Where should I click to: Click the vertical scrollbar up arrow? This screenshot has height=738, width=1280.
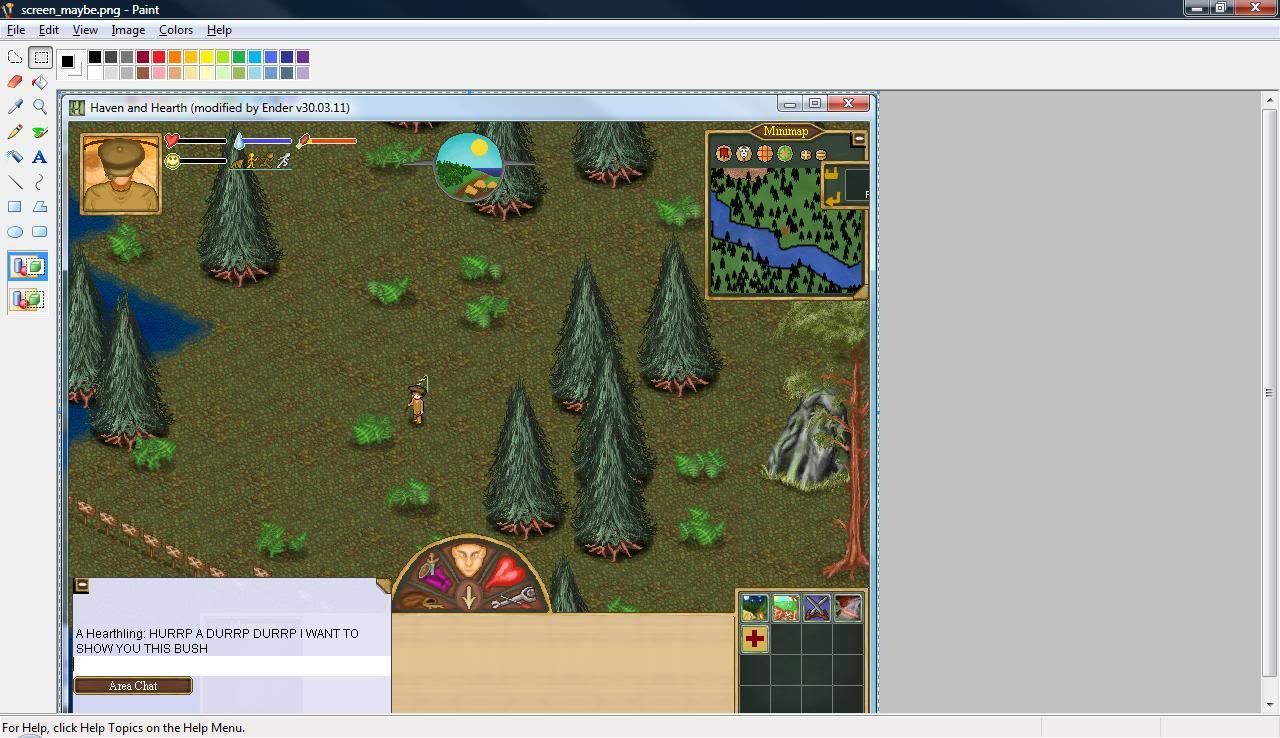[1270, 100]
